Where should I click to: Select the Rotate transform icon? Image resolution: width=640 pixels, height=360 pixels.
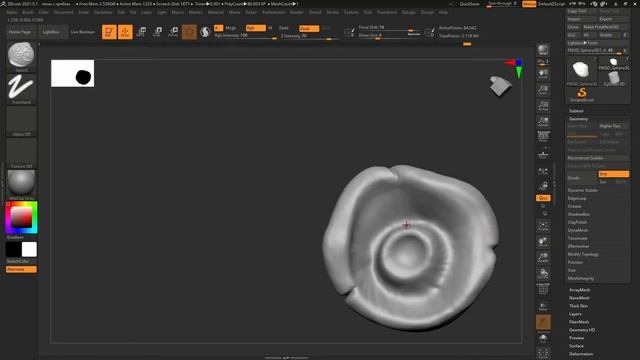tap(173, 32)
